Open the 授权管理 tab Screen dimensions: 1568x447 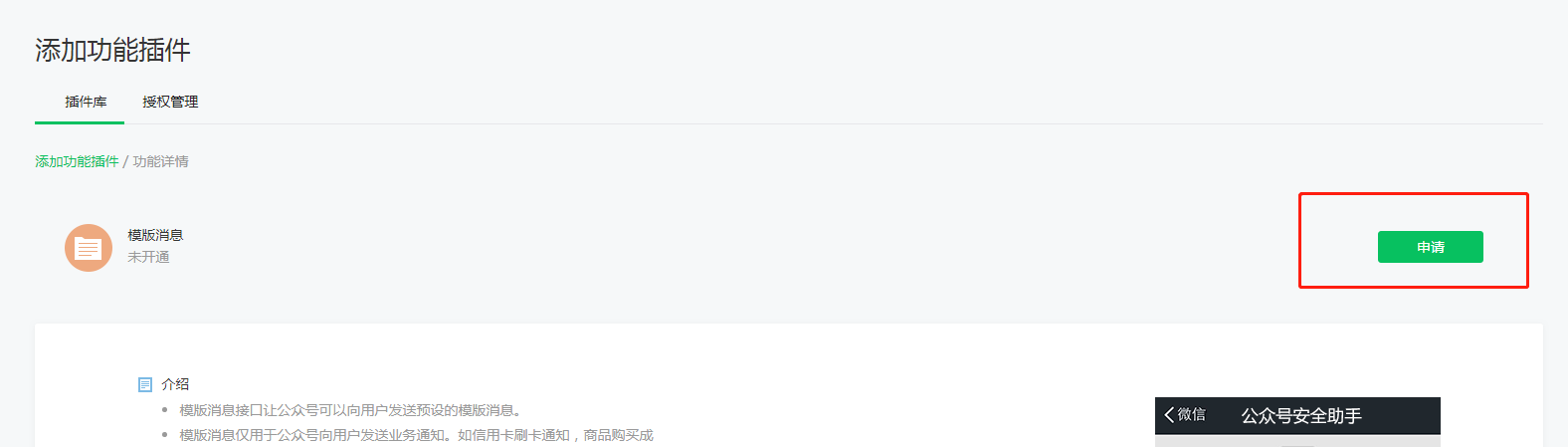[170, 102]
